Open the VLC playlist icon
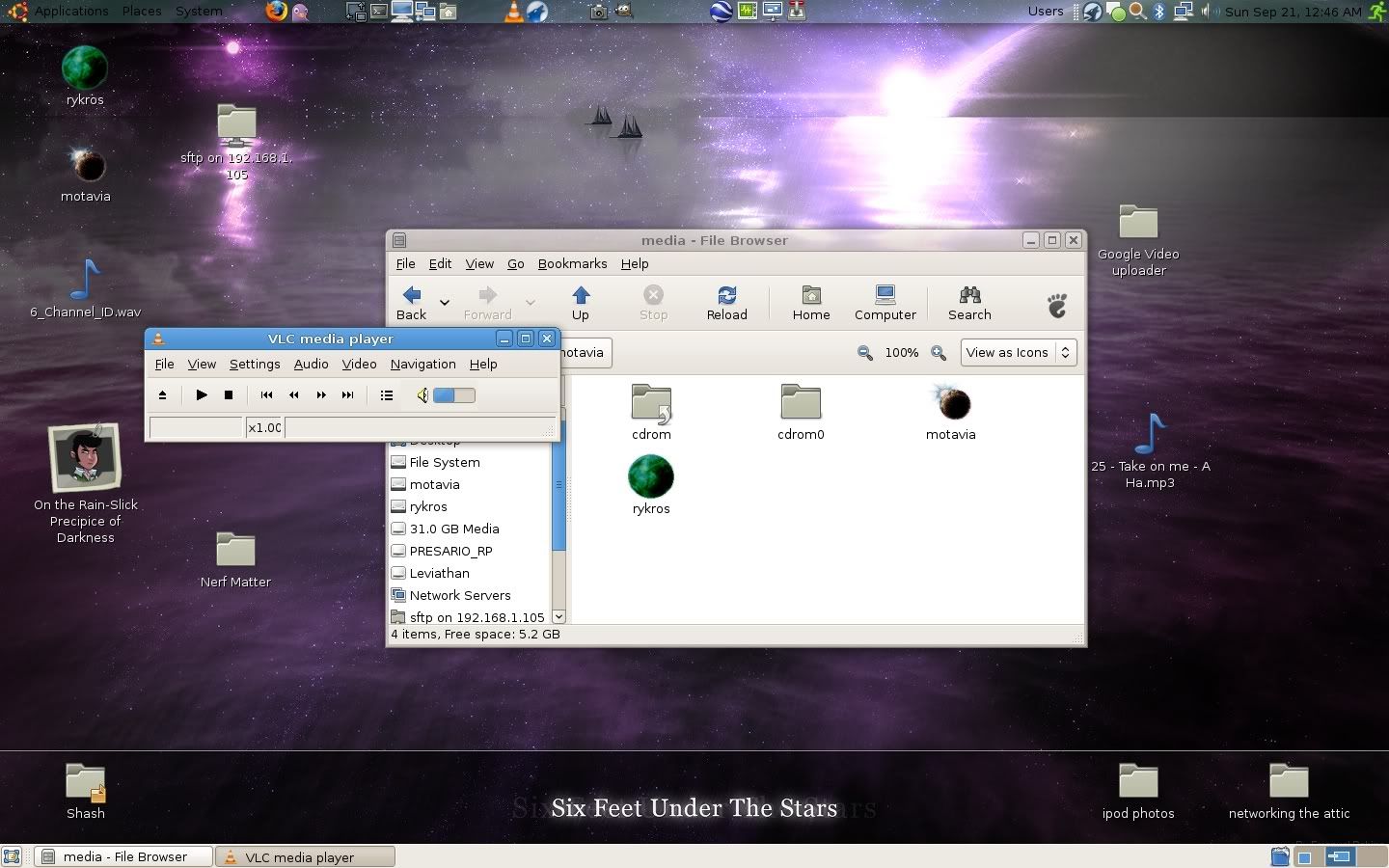Viewport: 1389px width, 868px height. pyautogui.click(x=387, y=394)
